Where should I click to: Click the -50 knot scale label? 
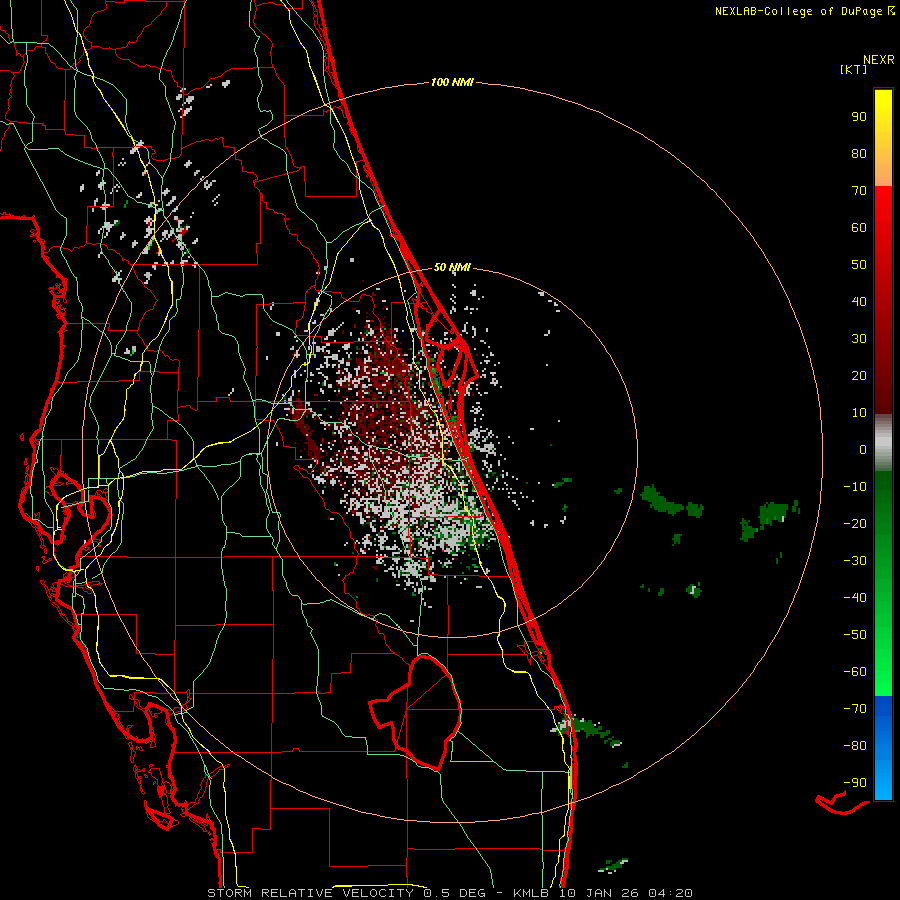[855, 635]
